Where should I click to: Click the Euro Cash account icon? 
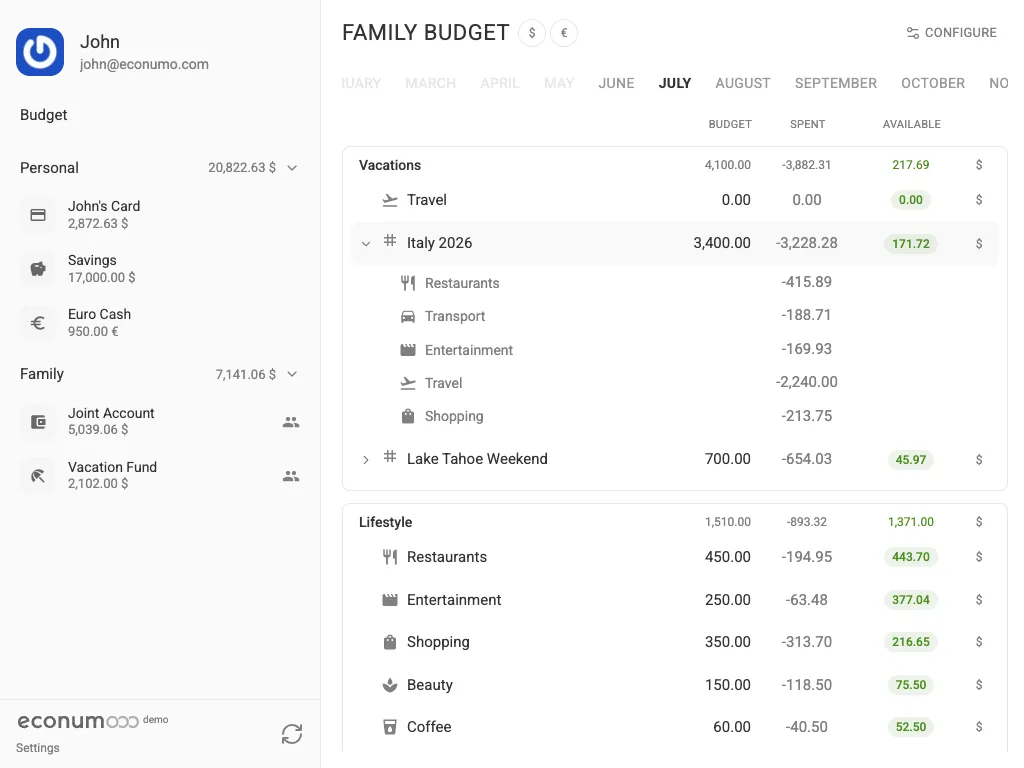click(38, 323)
